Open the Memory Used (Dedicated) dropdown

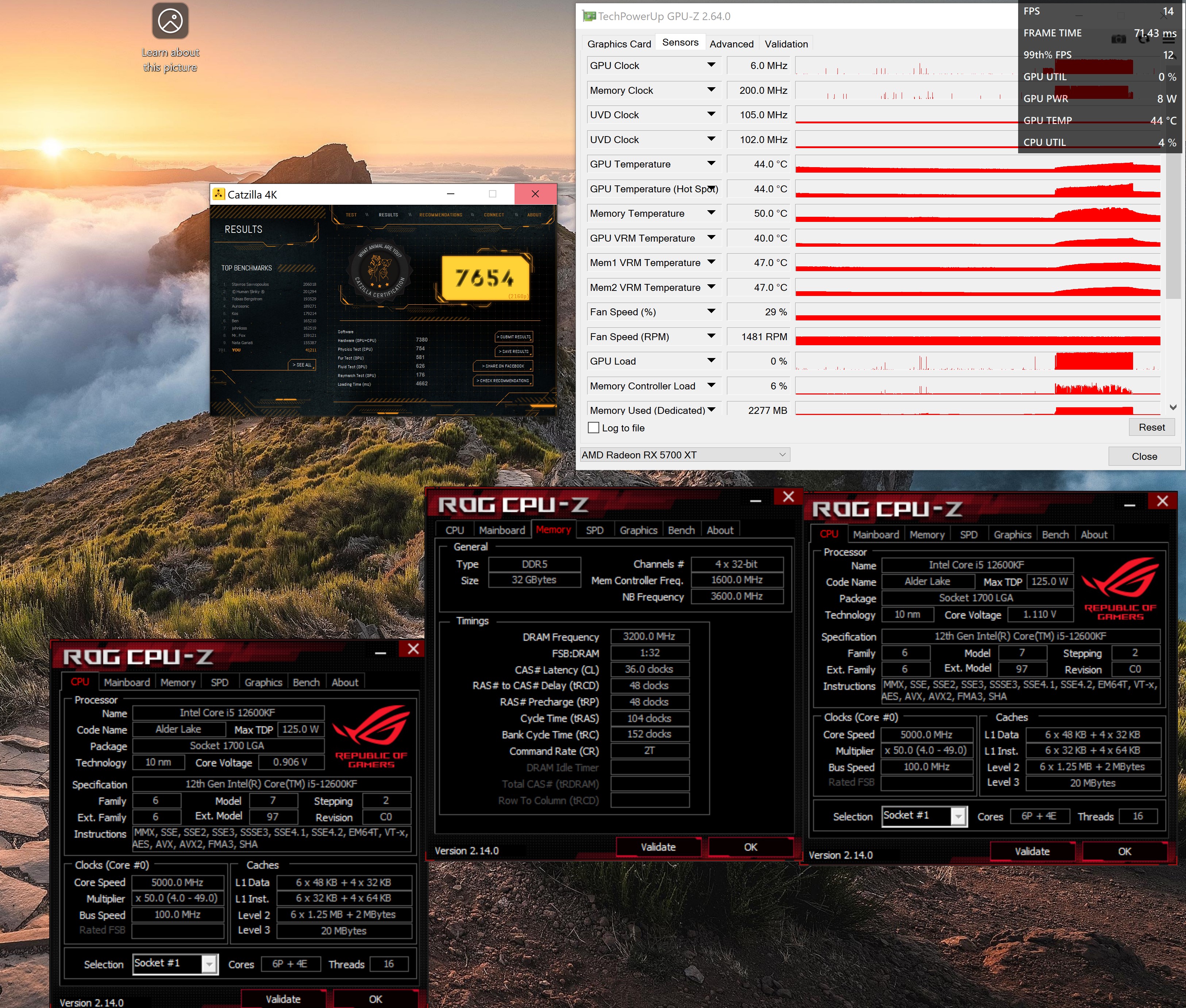(x=712, y=409)
